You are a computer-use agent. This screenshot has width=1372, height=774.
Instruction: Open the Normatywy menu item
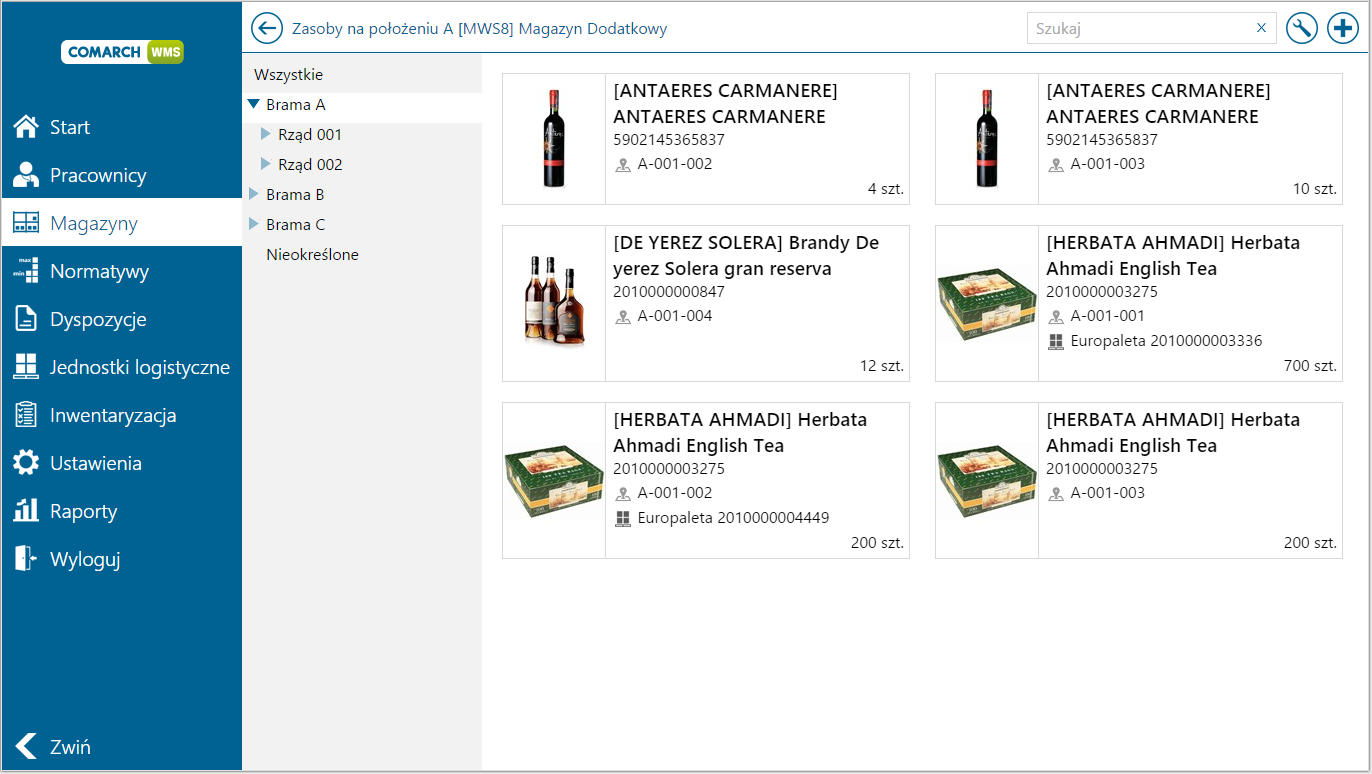click(x=122, y=271)
